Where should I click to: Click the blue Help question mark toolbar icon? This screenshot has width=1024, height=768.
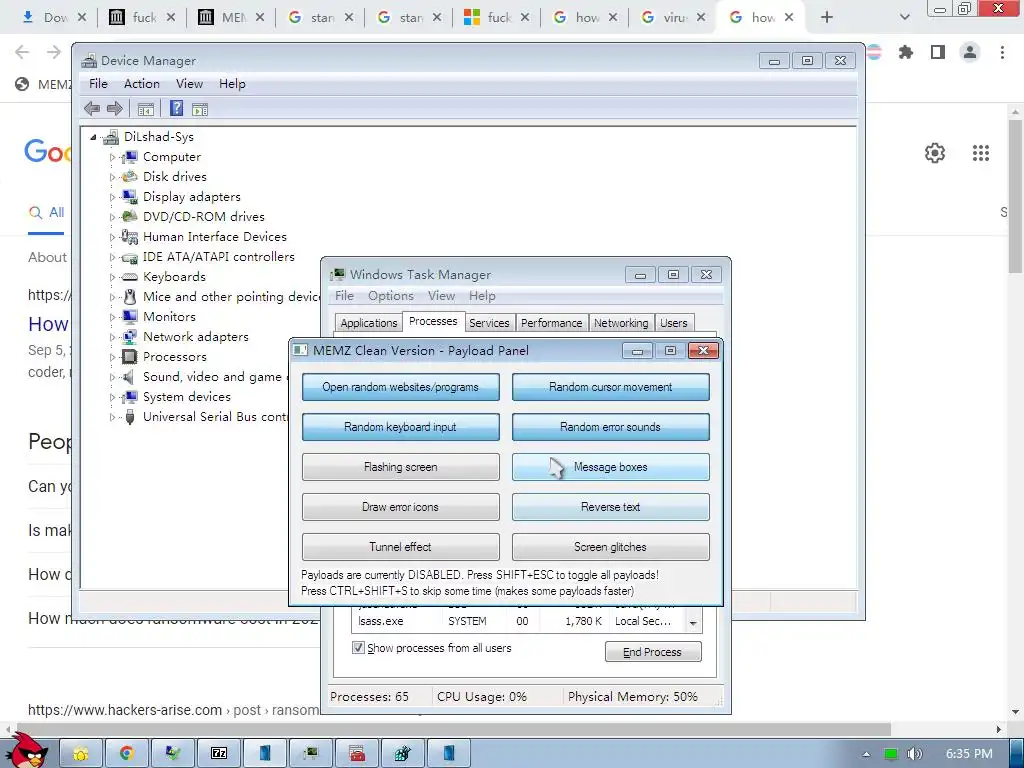point(176,108)
